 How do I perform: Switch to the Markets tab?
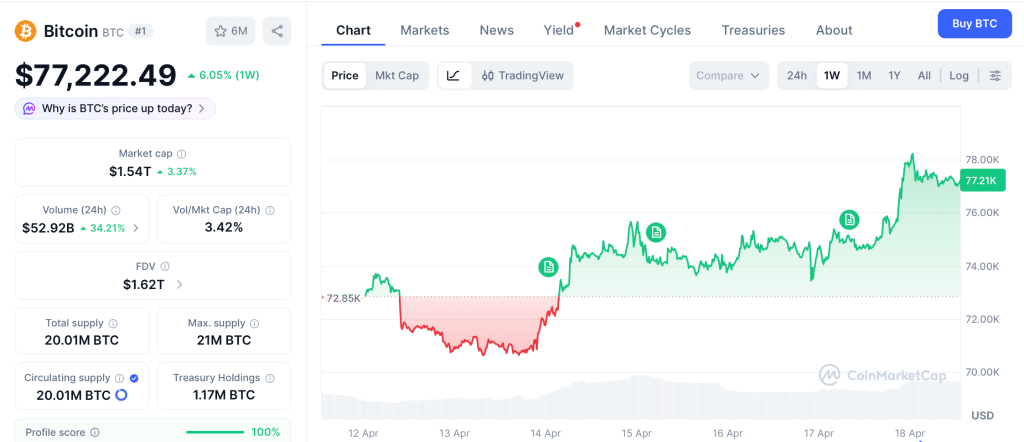click(424, 30)
